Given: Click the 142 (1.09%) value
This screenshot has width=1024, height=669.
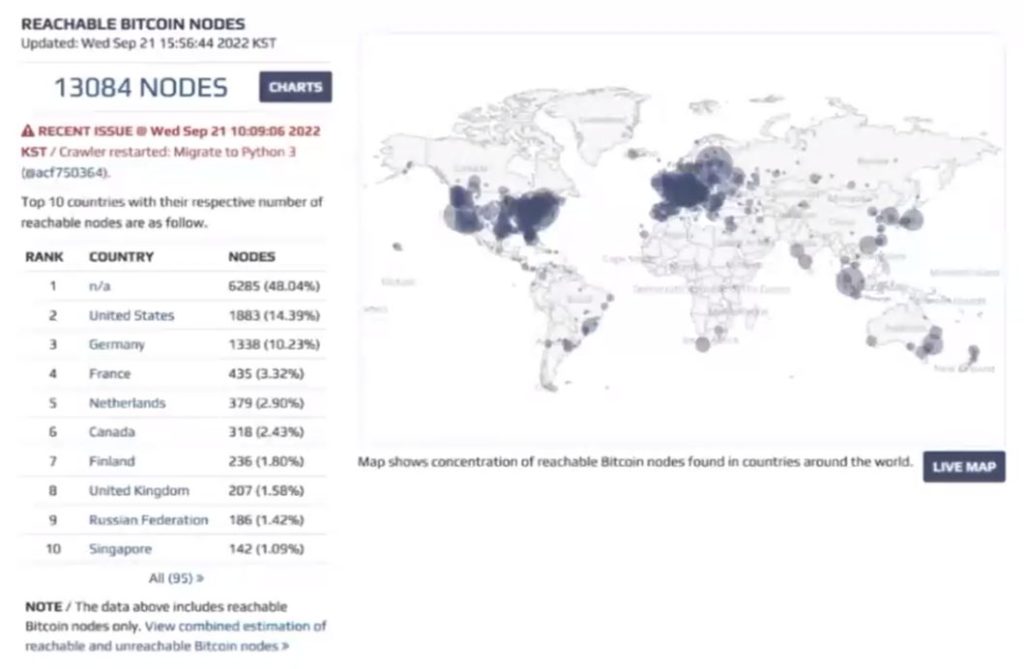Looking at the screenshot, I should [266, 549].
